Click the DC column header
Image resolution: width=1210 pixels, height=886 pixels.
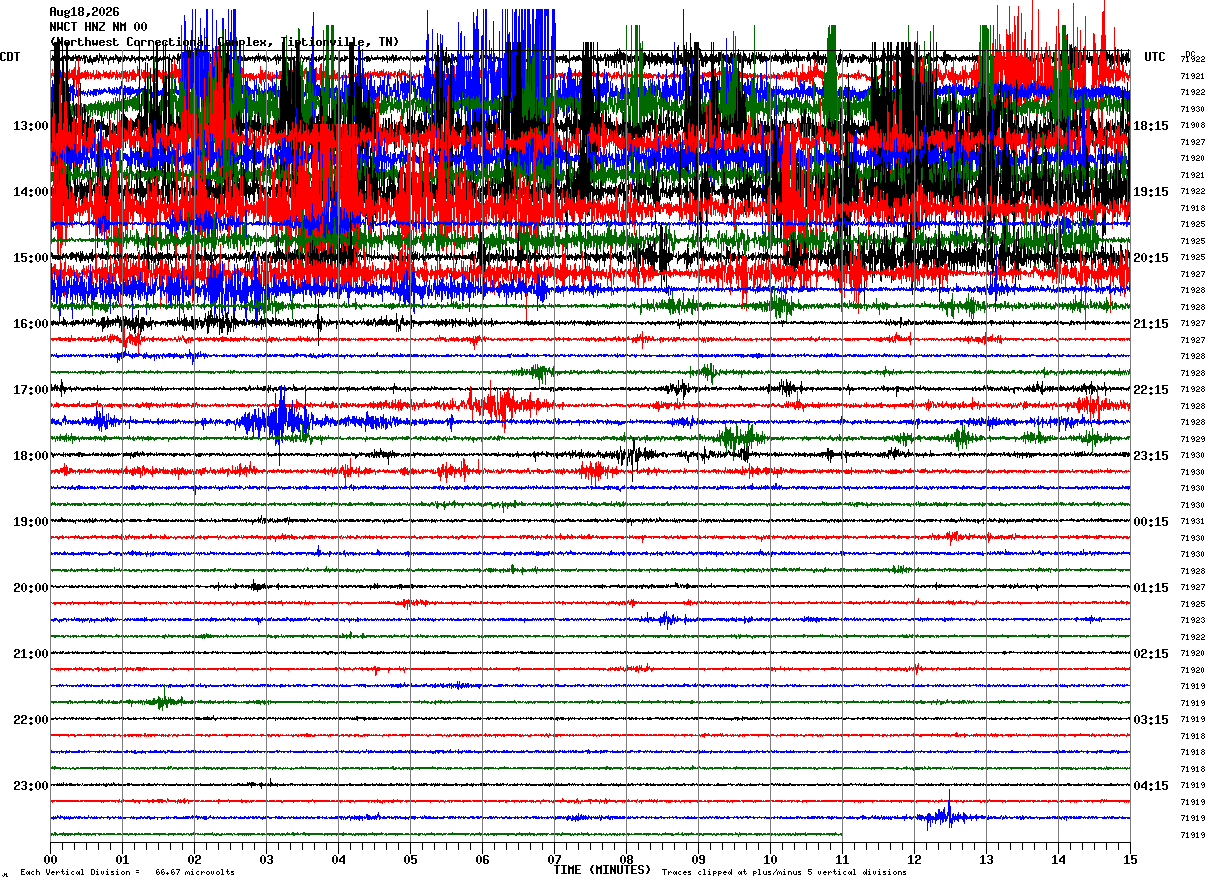point(1190,55)
